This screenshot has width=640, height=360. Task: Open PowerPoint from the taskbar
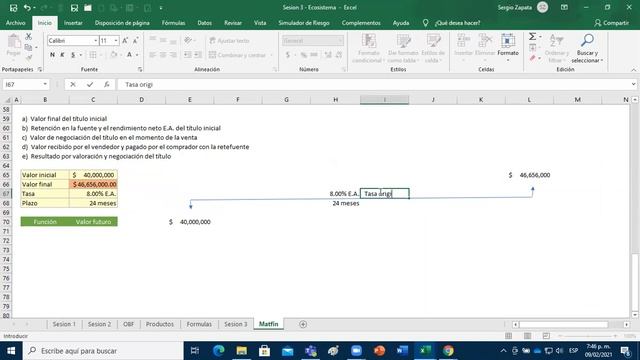pyautogui.click(x=379, y=351)
